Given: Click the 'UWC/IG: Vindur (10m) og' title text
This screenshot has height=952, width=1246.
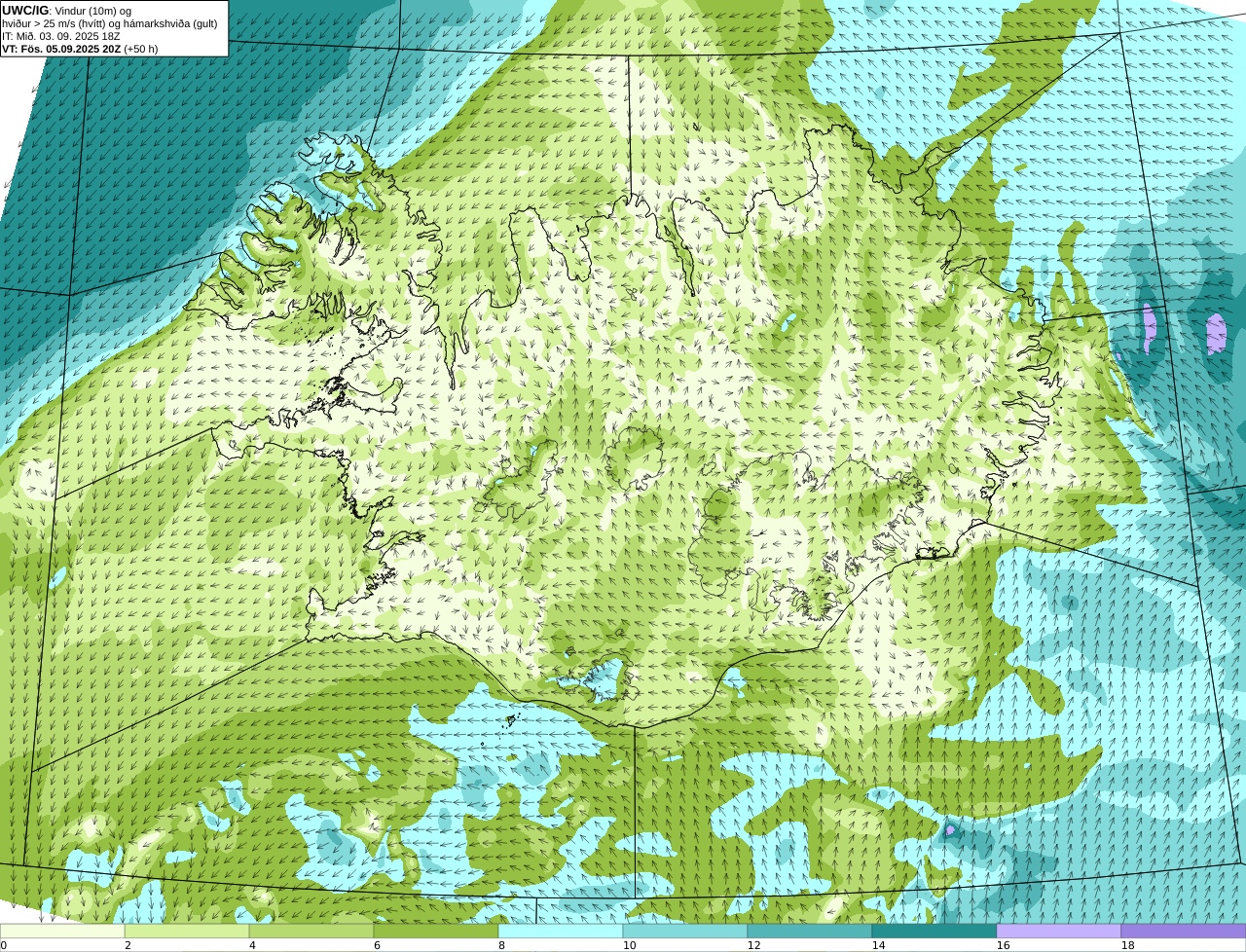Looking at the screenshot, I should point(66,11).
